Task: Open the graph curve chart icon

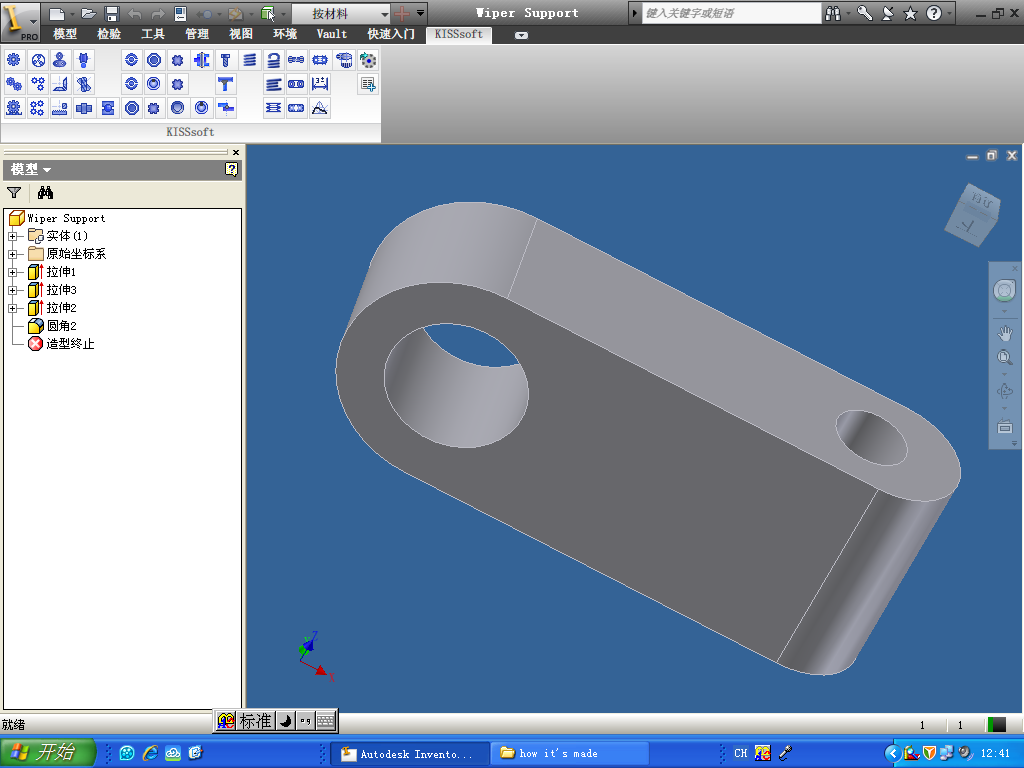Action: 320,108
